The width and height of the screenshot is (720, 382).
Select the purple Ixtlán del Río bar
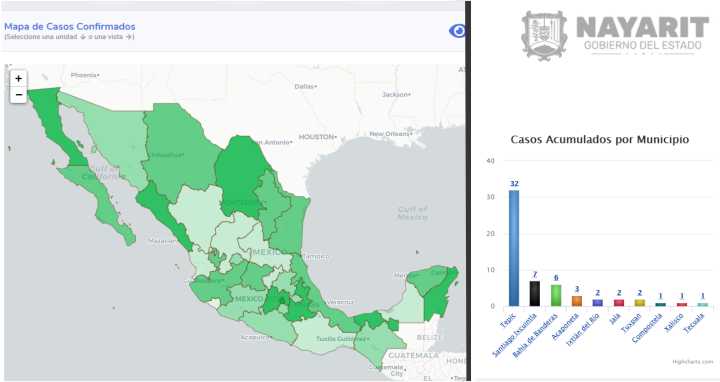click(x=597, y=303)
